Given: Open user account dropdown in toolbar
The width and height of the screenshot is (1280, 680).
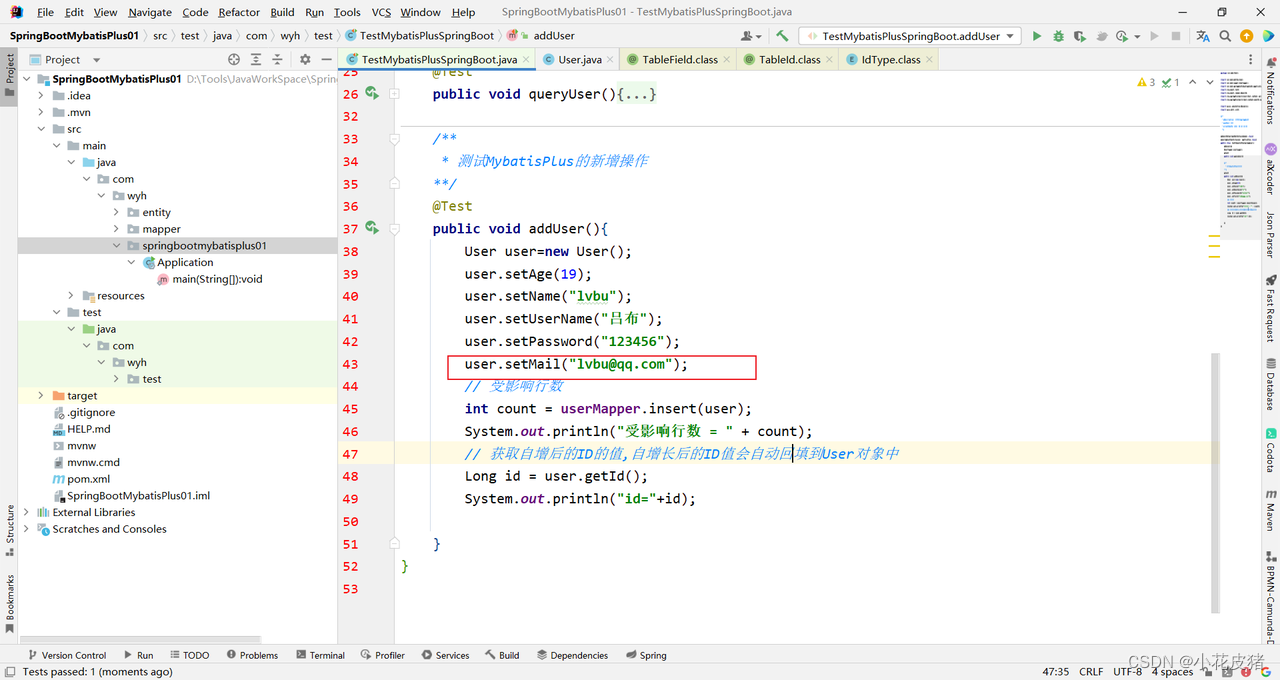Looking at the screenshot, I should [x=751, y=36].
